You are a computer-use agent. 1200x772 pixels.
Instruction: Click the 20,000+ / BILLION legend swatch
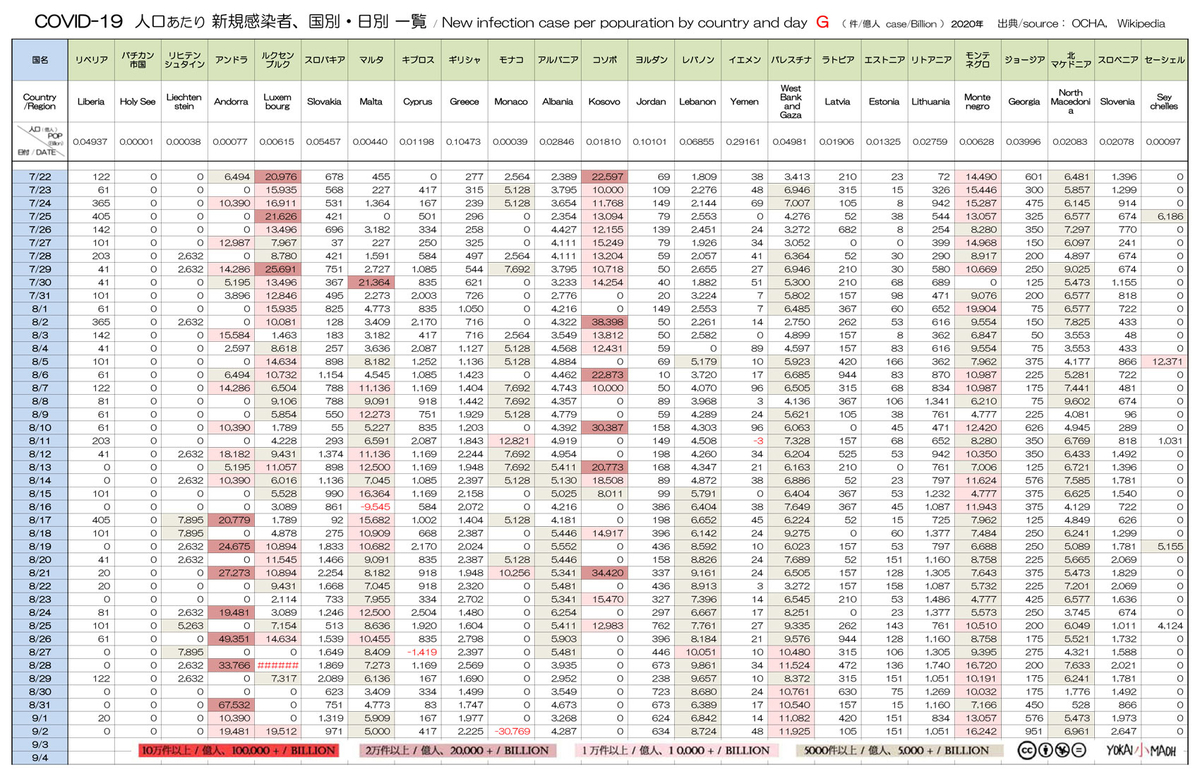tap(457, 750)
